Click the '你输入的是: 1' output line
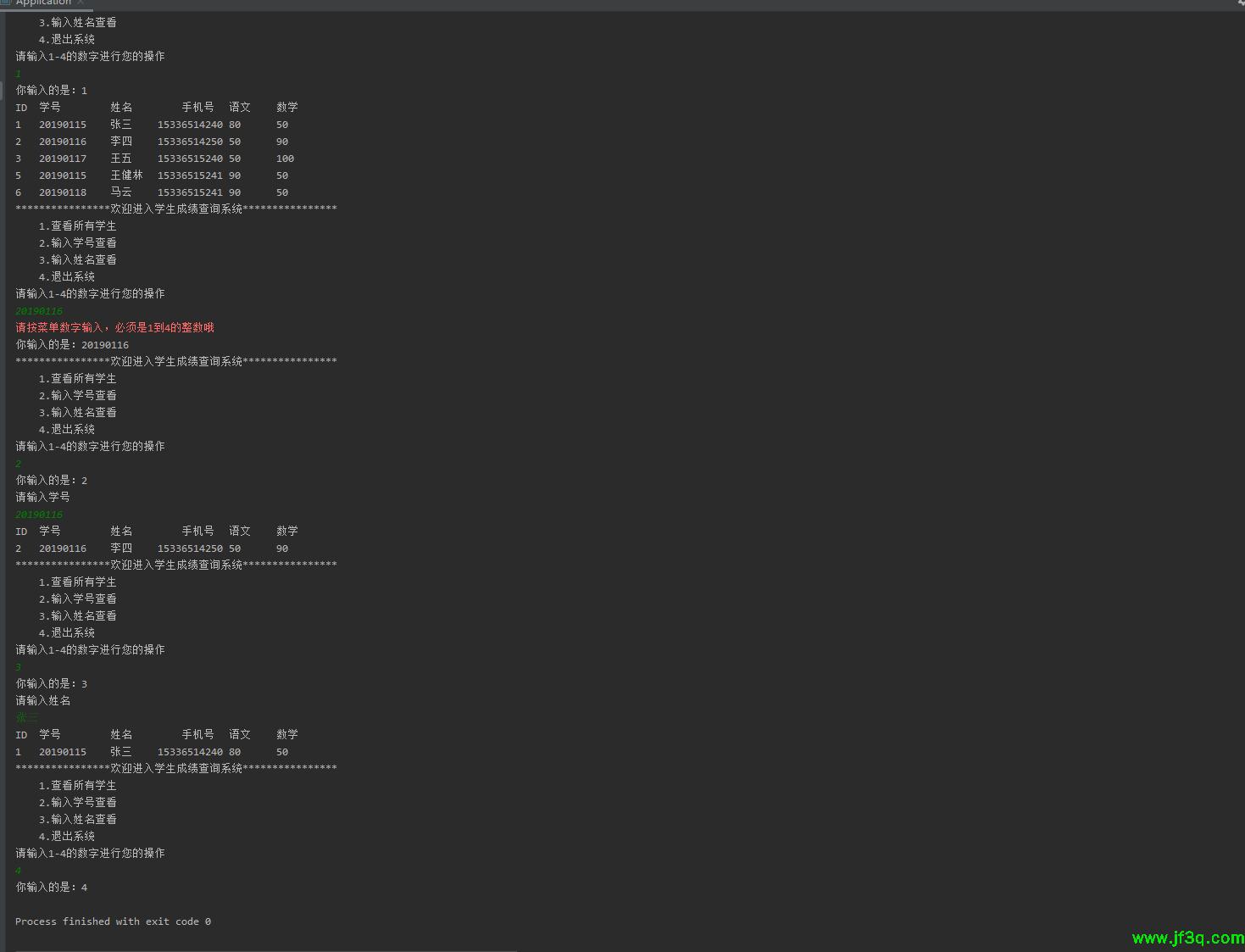 (51, 91)
